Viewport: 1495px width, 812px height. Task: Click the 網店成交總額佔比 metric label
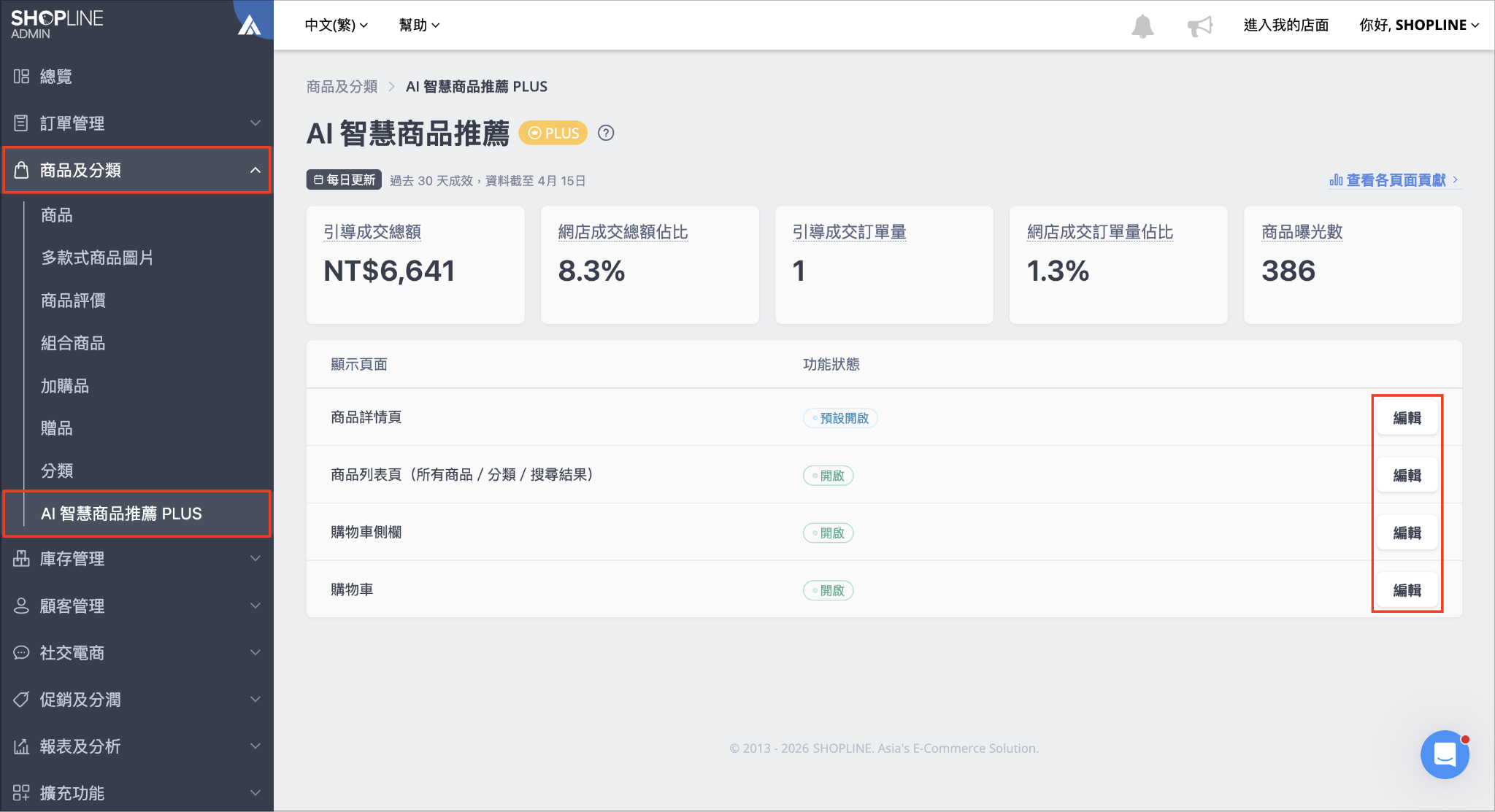click(623, 232)
